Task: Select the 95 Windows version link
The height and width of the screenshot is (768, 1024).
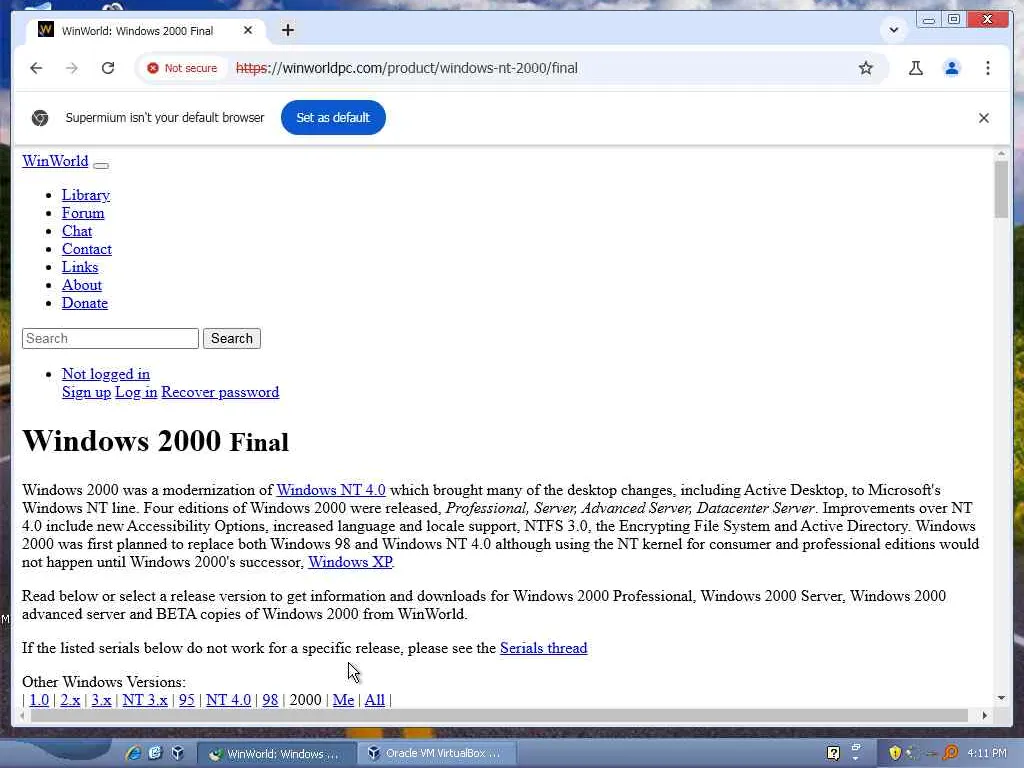Action: [187, 699]
